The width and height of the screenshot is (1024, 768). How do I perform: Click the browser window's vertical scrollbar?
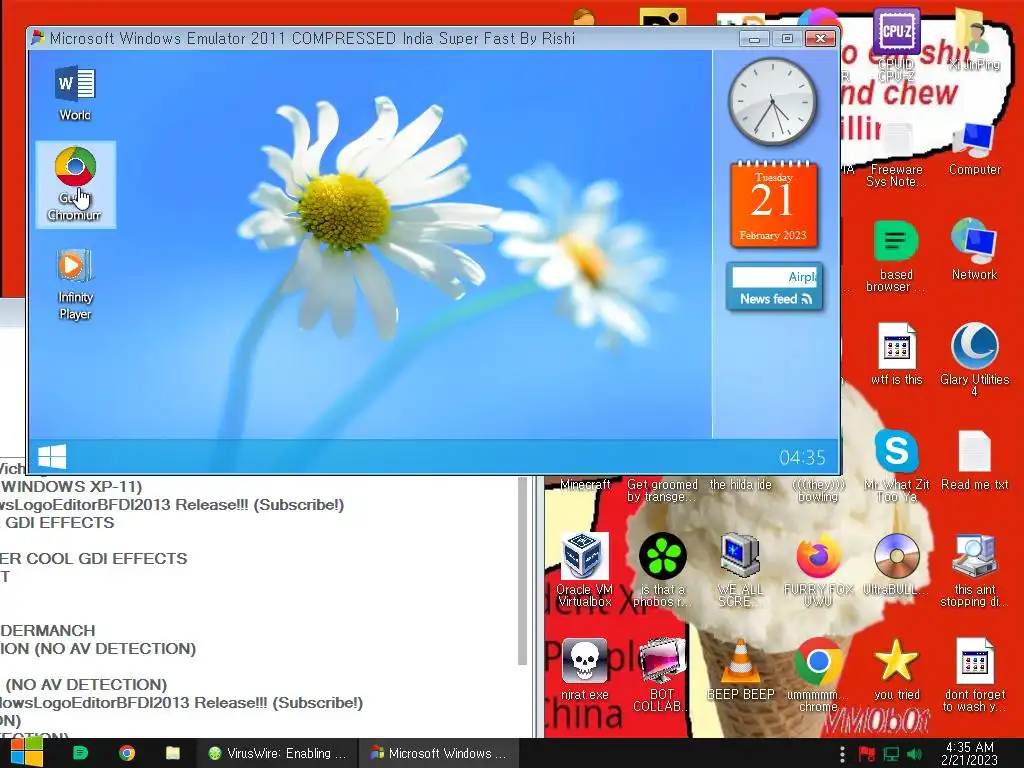click(522, 571)
